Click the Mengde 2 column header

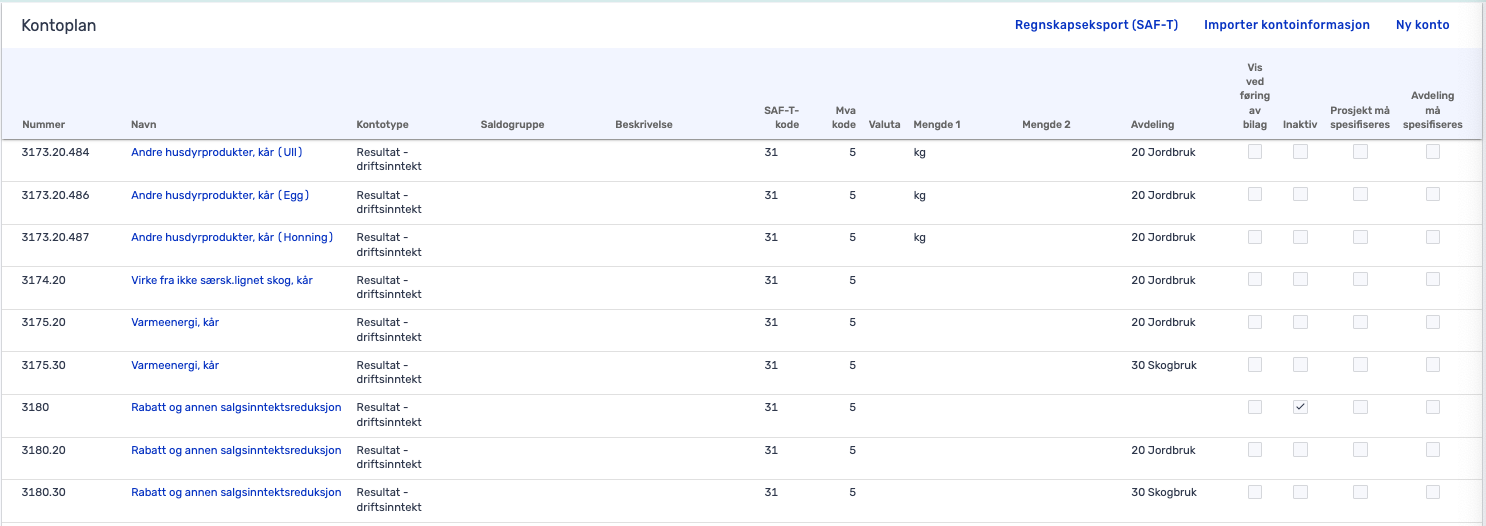[1046, 125]
